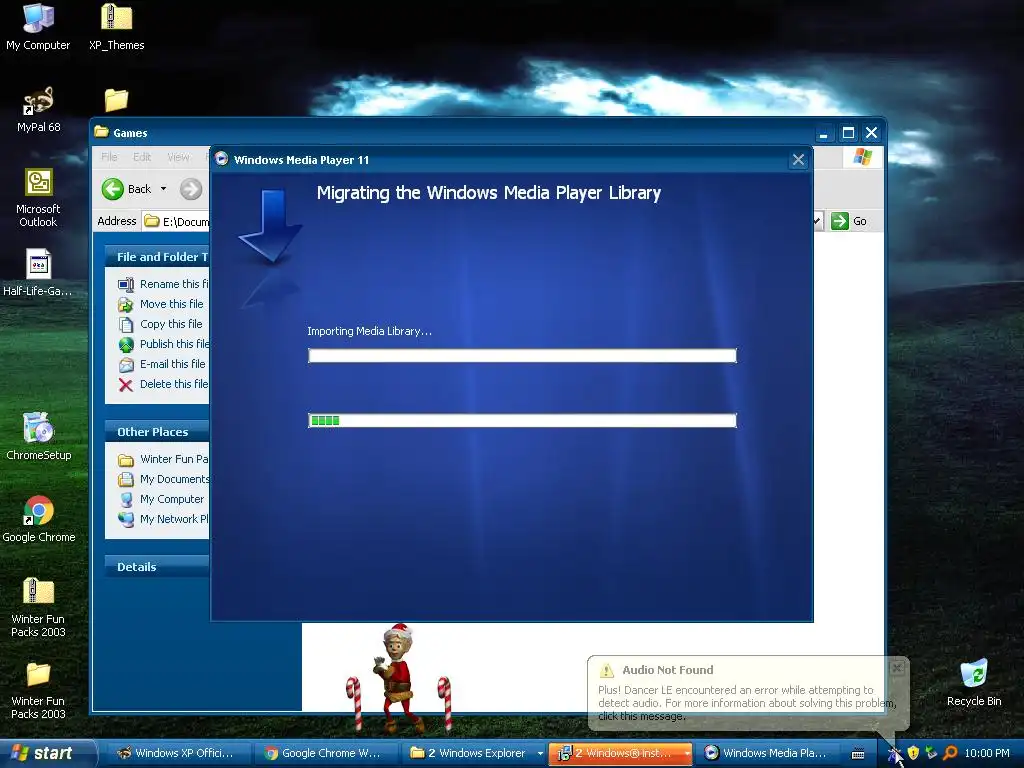Screen dimensions: 1024x768
Task: Click the Safely Remove Hardware tray icon
Action: point(931,753)
